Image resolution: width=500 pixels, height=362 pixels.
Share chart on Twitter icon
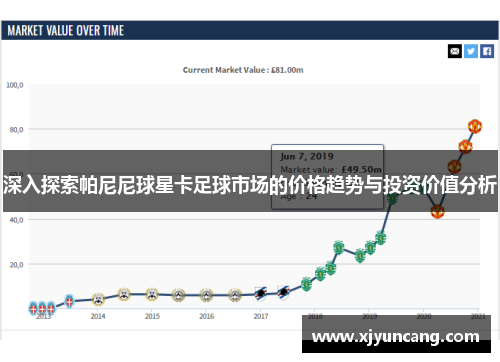pos(471,51)
